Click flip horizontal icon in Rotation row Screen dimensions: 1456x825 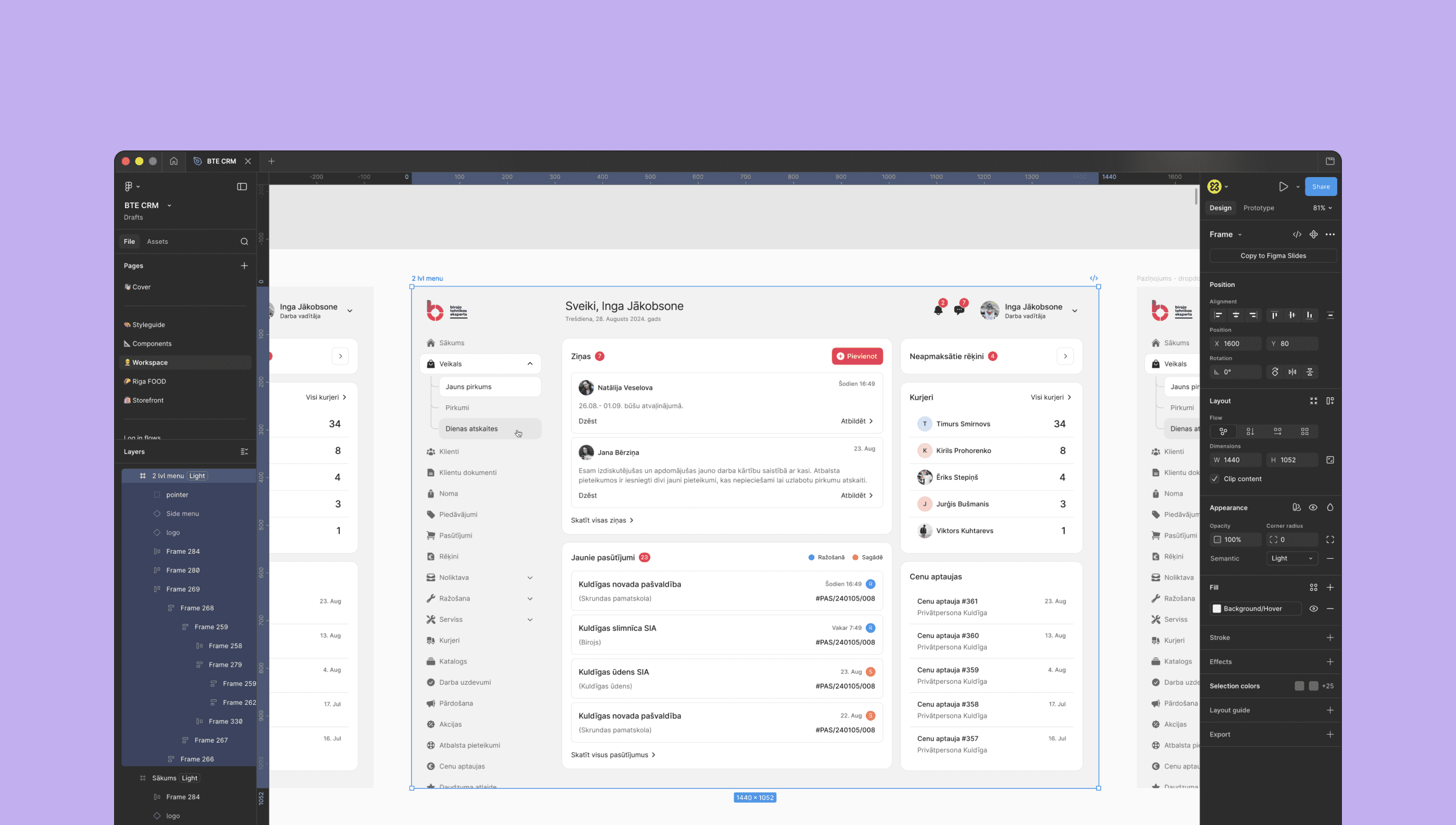click(1292, 372)
